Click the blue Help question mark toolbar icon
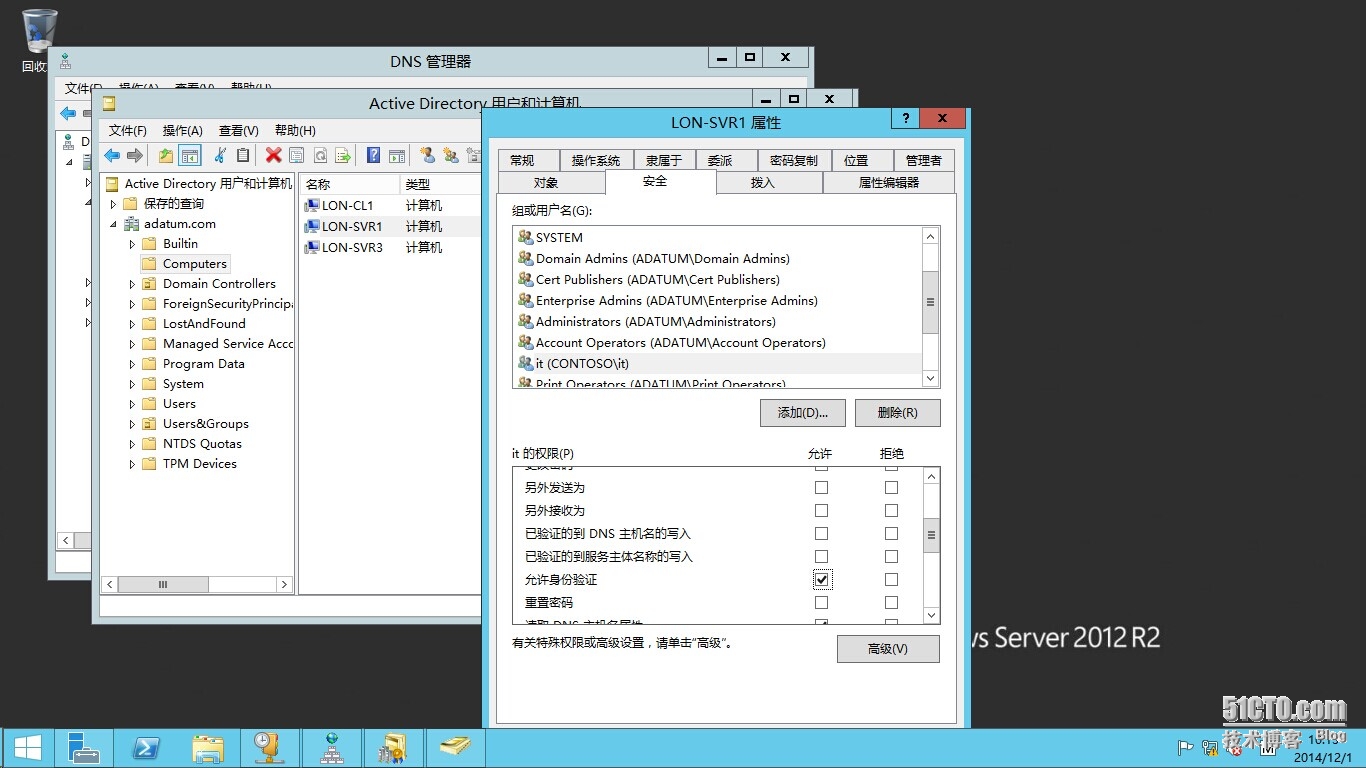1366x768 pixels. tap(373, 155)
